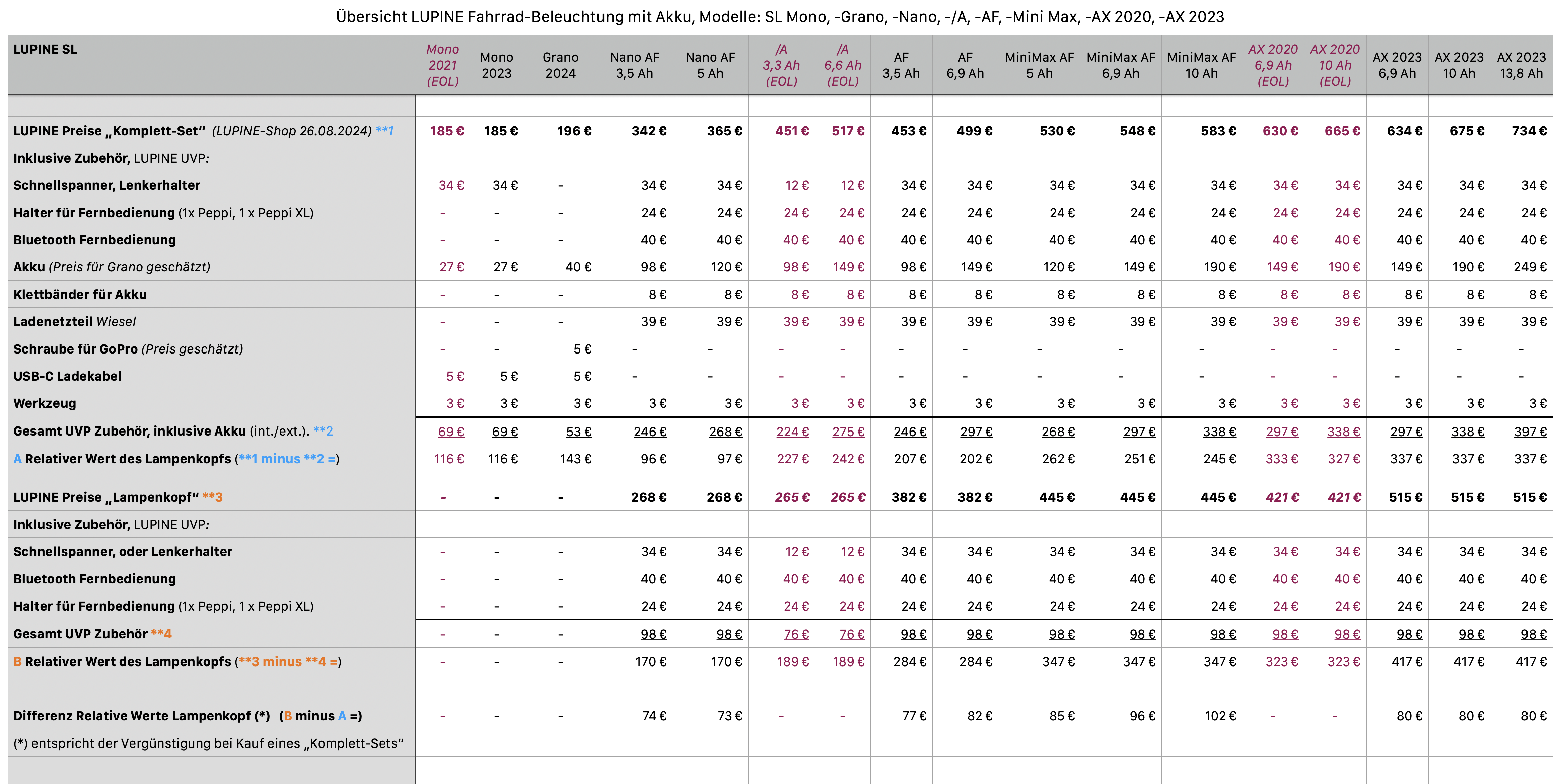
Task: Click the footnote text about Komplett-Sets discount
Action: tap(208, 743)
